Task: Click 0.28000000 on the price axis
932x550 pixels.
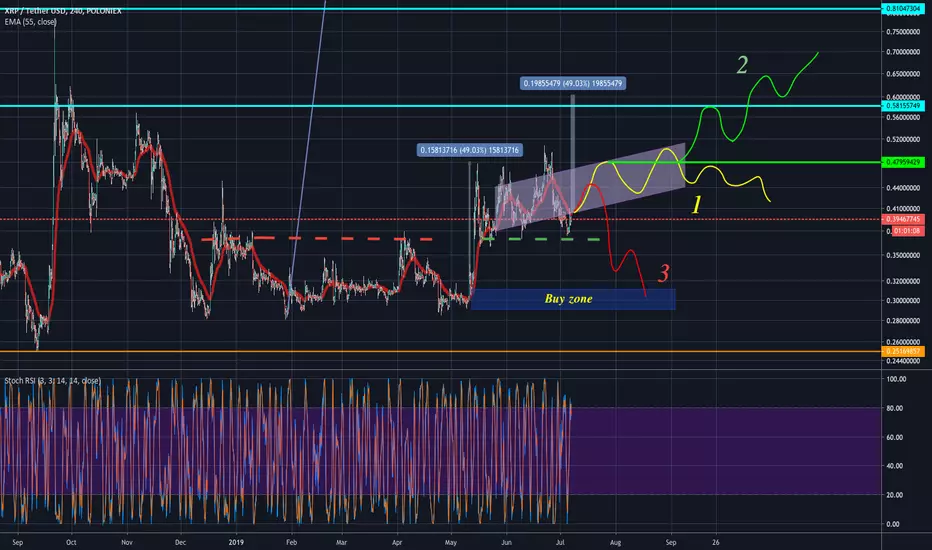Action: pyautogui.click(x=903, y=321)
